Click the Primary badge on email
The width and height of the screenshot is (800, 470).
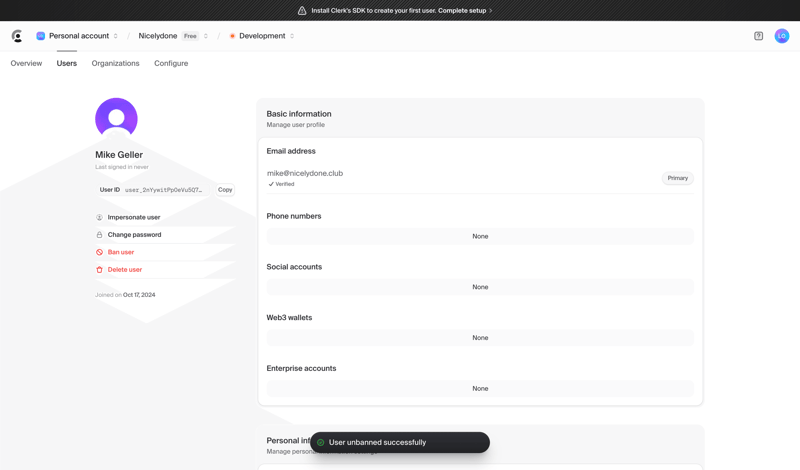(x=678, y=178)
